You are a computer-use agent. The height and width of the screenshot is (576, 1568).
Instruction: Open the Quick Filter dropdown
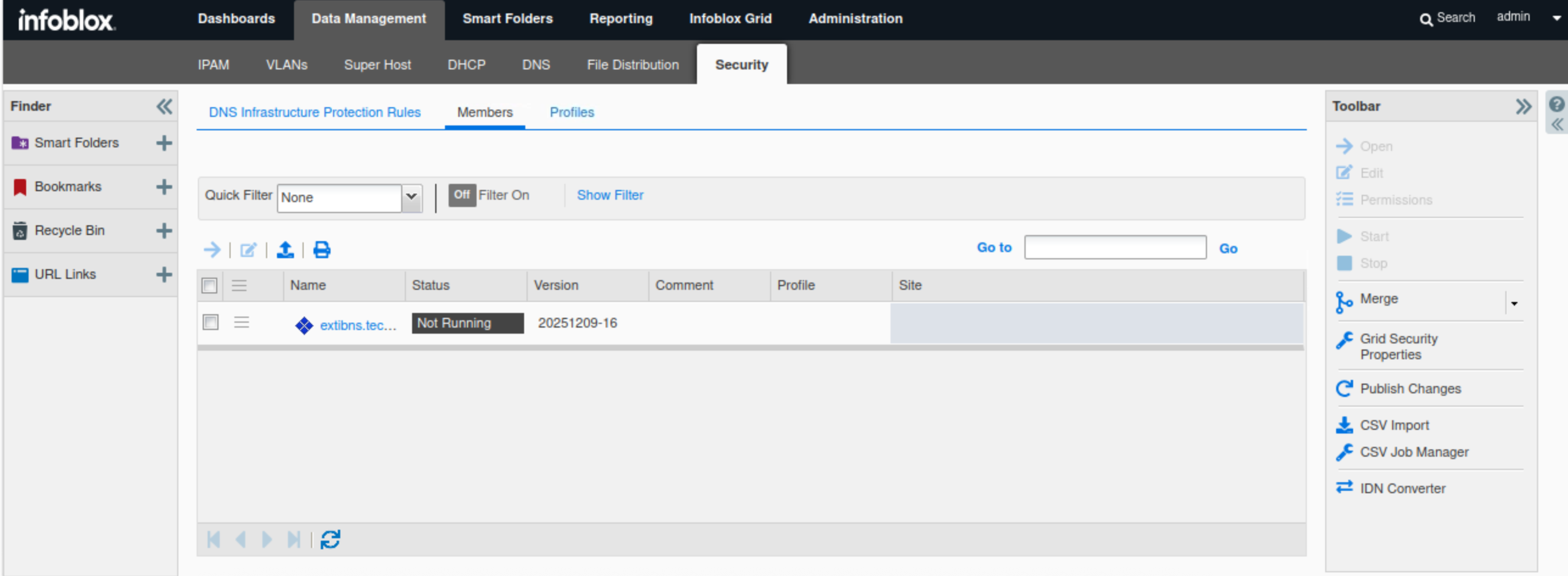(411, 197)
